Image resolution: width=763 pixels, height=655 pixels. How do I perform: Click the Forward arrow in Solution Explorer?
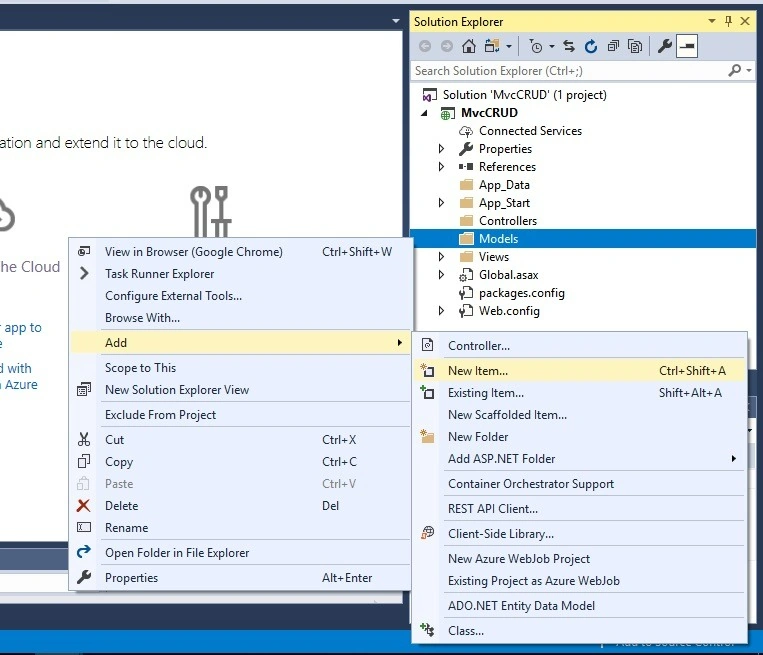click(447, 47)
